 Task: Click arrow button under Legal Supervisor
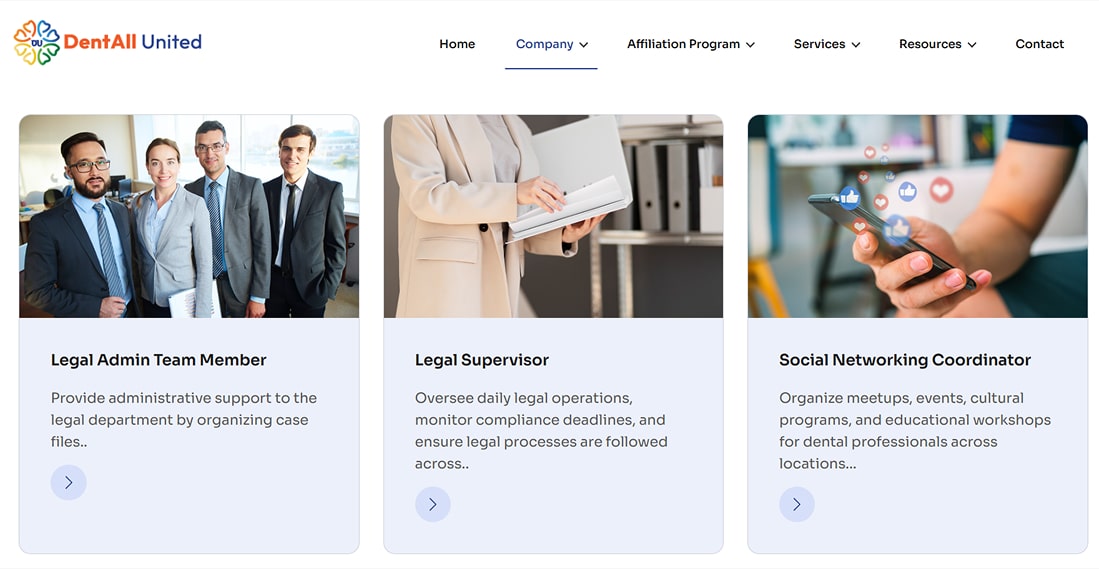point(433,505)
